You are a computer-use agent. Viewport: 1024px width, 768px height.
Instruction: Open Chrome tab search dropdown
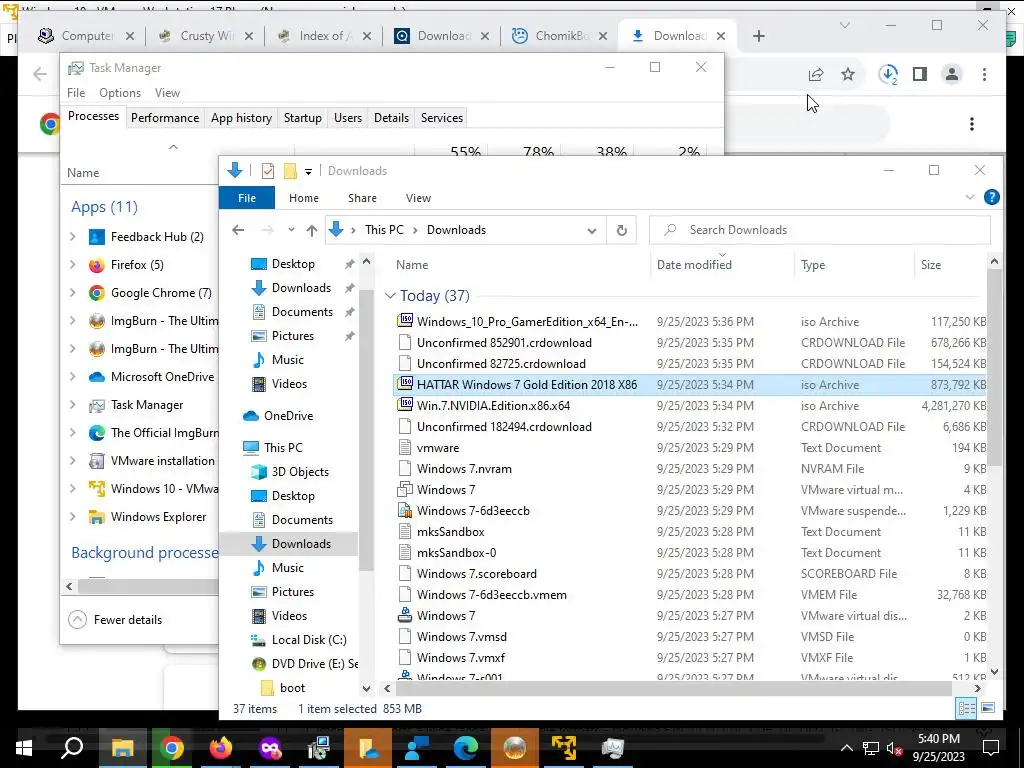click(x=844, y=25)
